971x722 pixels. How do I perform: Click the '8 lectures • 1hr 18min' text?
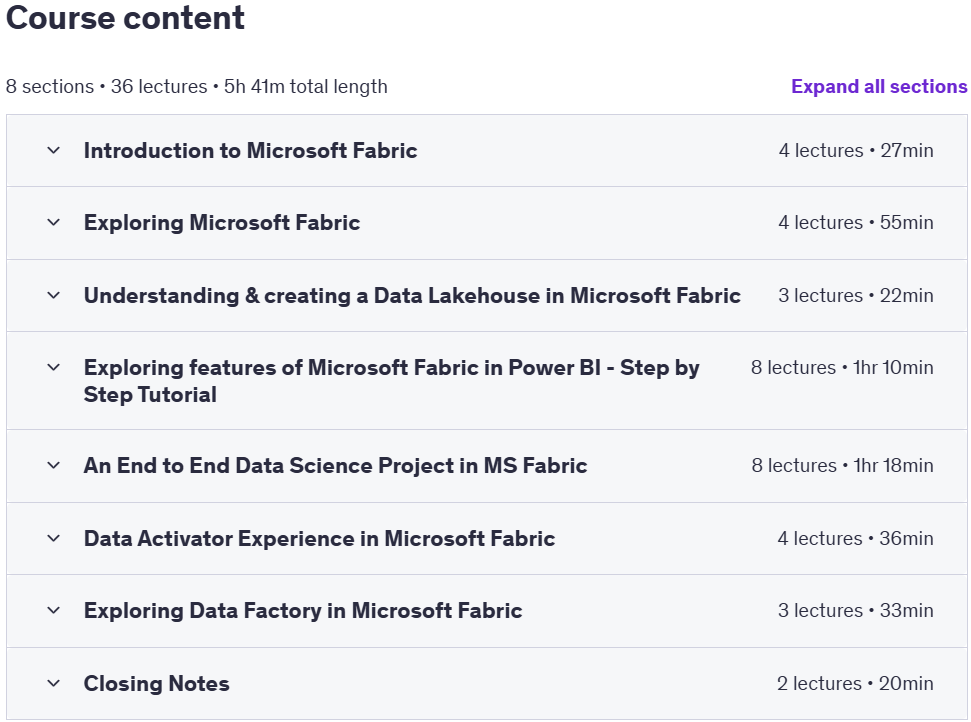coord(842,465)
